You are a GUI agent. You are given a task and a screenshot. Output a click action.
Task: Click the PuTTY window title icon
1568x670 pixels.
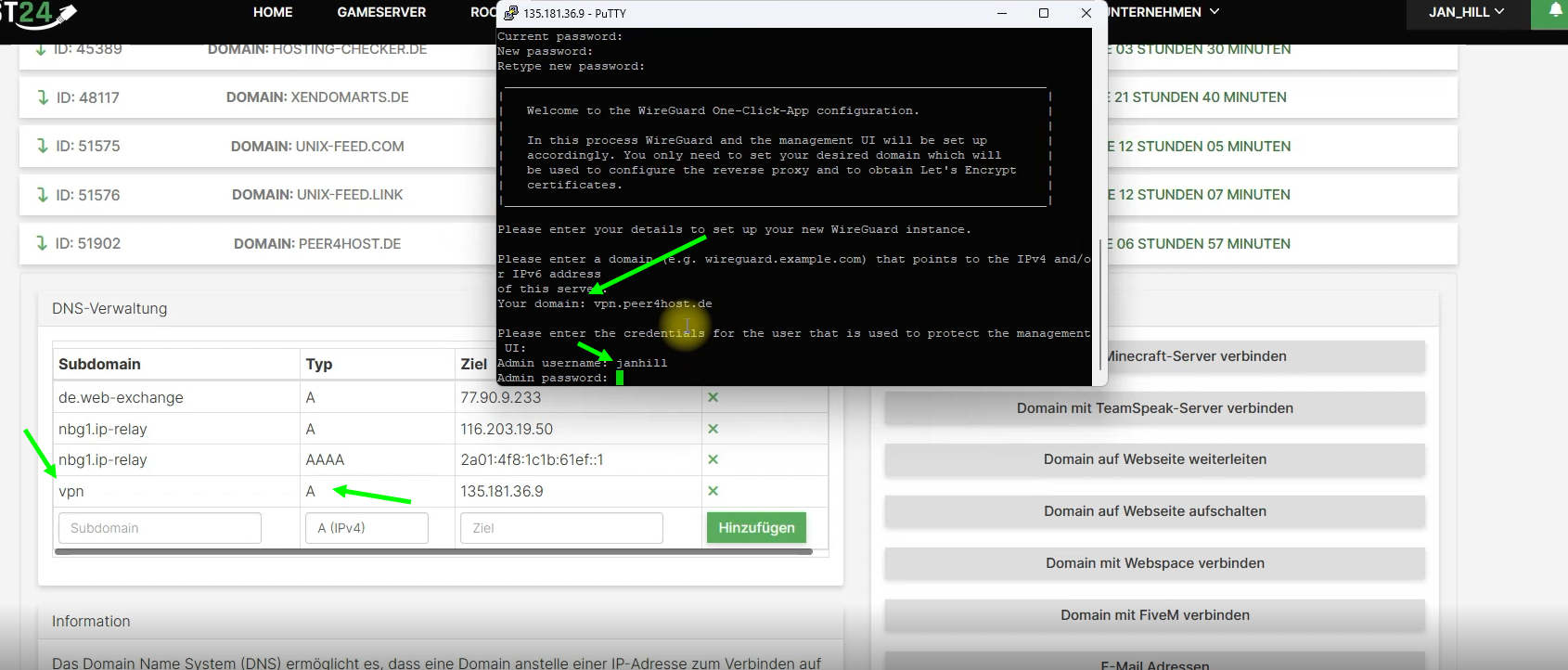point(511,13)
